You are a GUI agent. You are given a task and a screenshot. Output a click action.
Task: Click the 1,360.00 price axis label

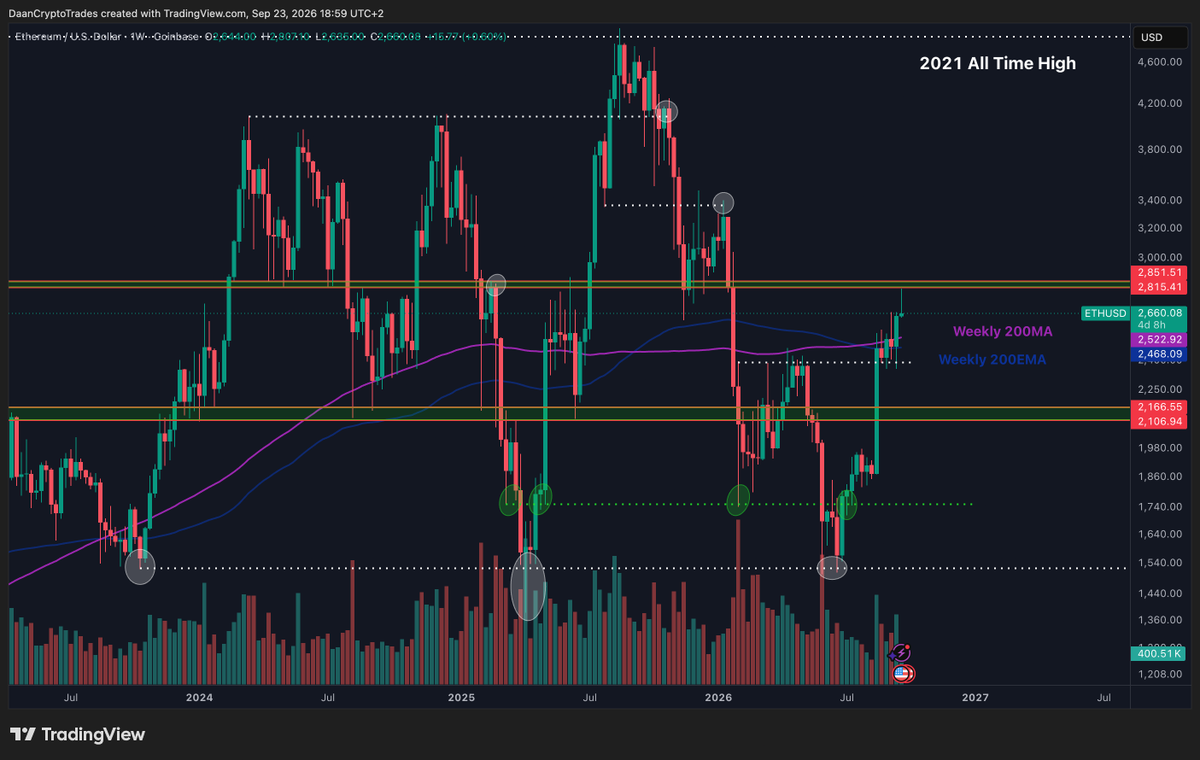tap(1160, 620)
